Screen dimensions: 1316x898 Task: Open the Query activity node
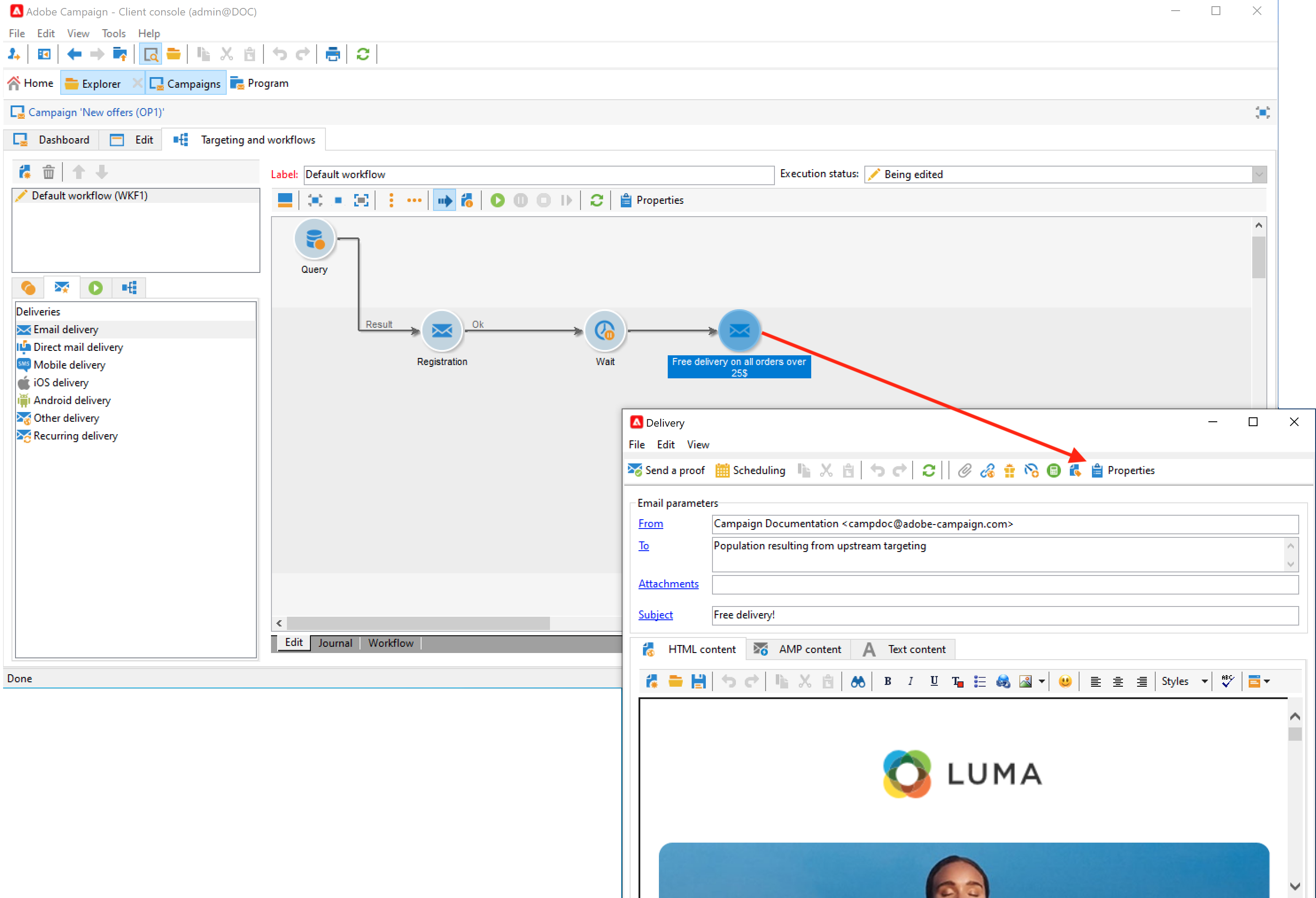314,239
